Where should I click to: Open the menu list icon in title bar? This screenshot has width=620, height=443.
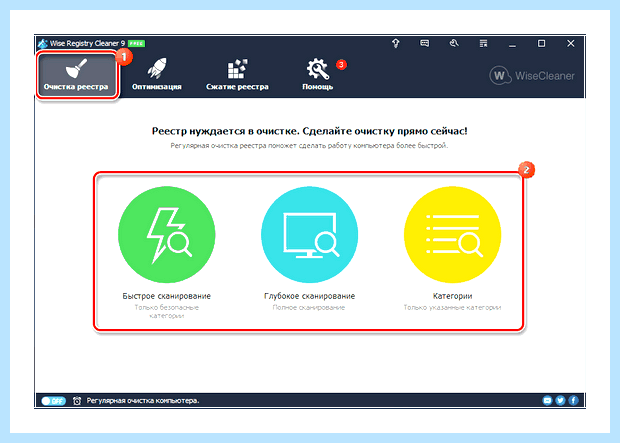point(483,43)
